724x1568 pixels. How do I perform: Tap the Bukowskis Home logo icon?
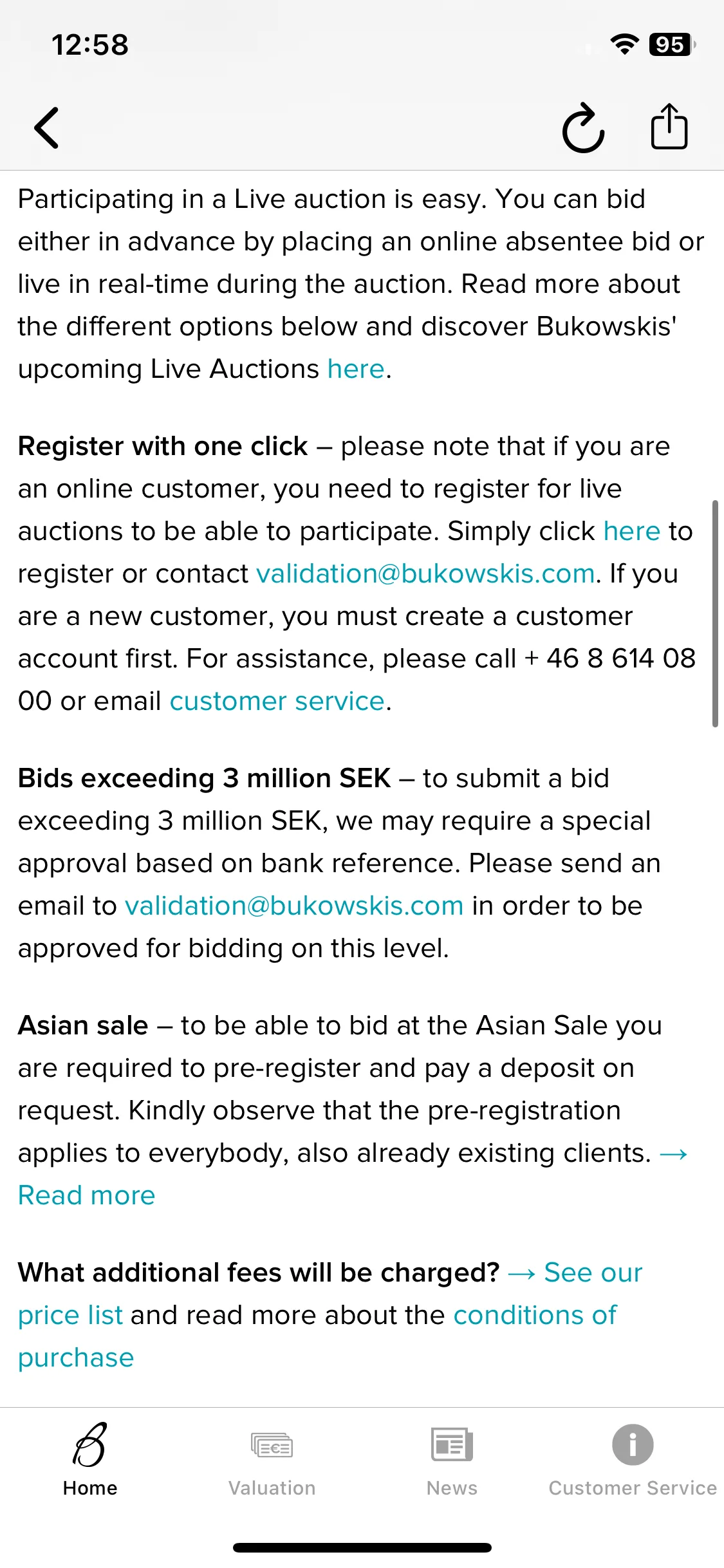click(x=90, y=1445)
